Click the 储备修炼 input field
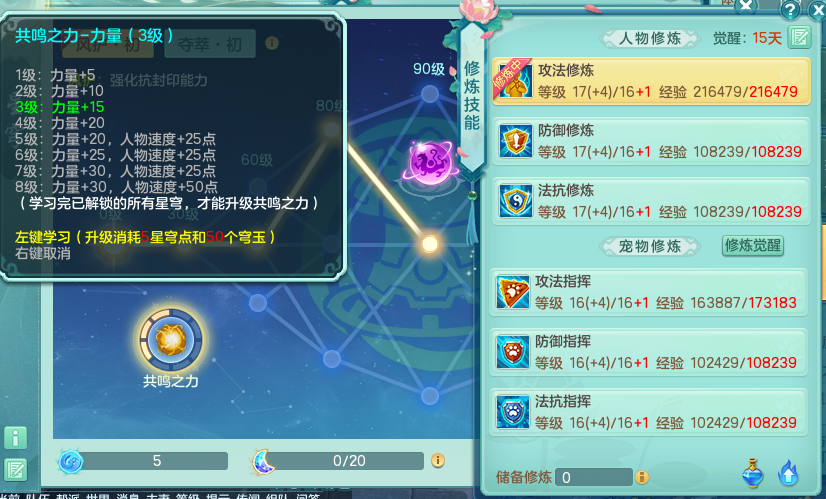Image resolution: width=826 pixels, height=499 pixels. (593, 477)
